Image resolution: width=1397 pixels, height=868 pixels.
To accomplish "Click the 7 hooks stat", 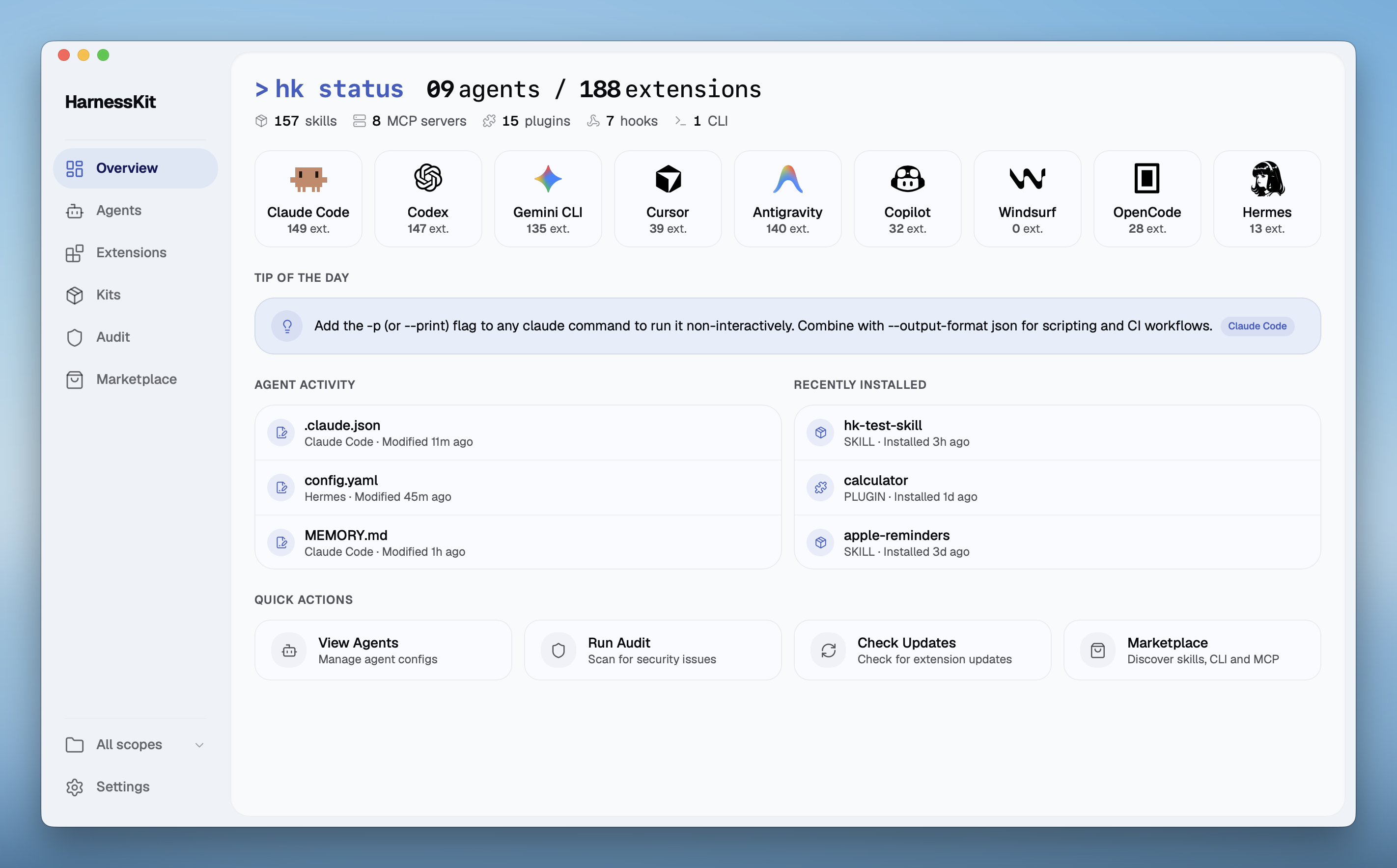I will pos(622,121).
